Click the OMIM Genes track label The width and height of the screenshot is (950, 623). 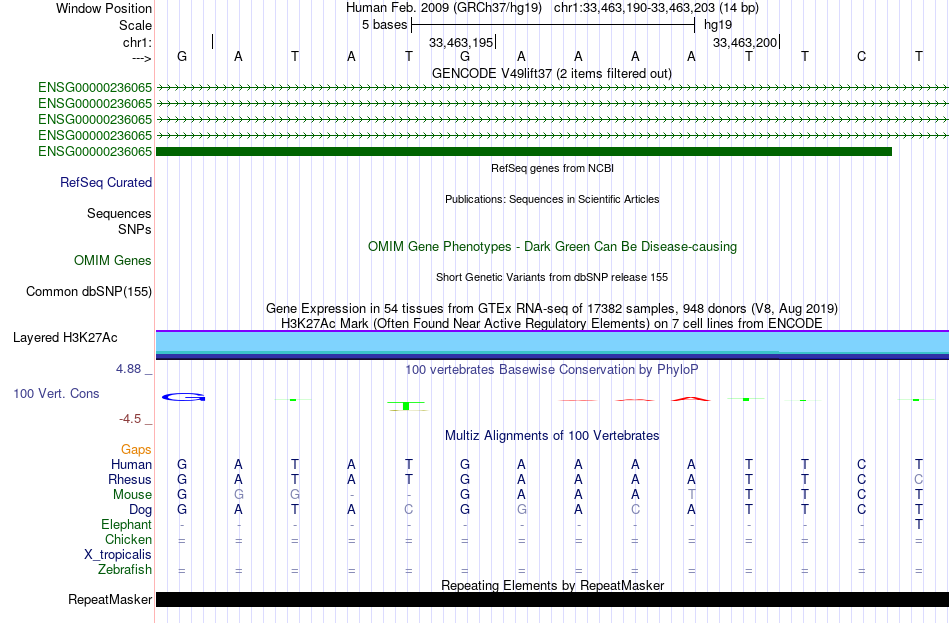click(x=113, y=261)
